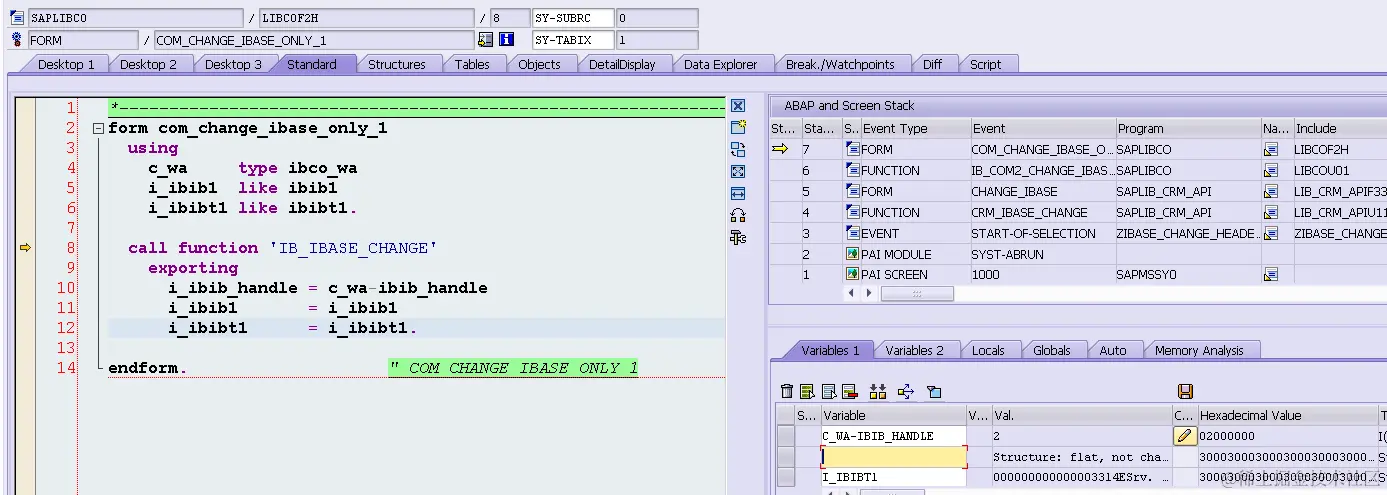Image resolution: width=1387 pixels, height=495 pixels.
Task: Switch to the Globals tab
Action: [1052, 350]
